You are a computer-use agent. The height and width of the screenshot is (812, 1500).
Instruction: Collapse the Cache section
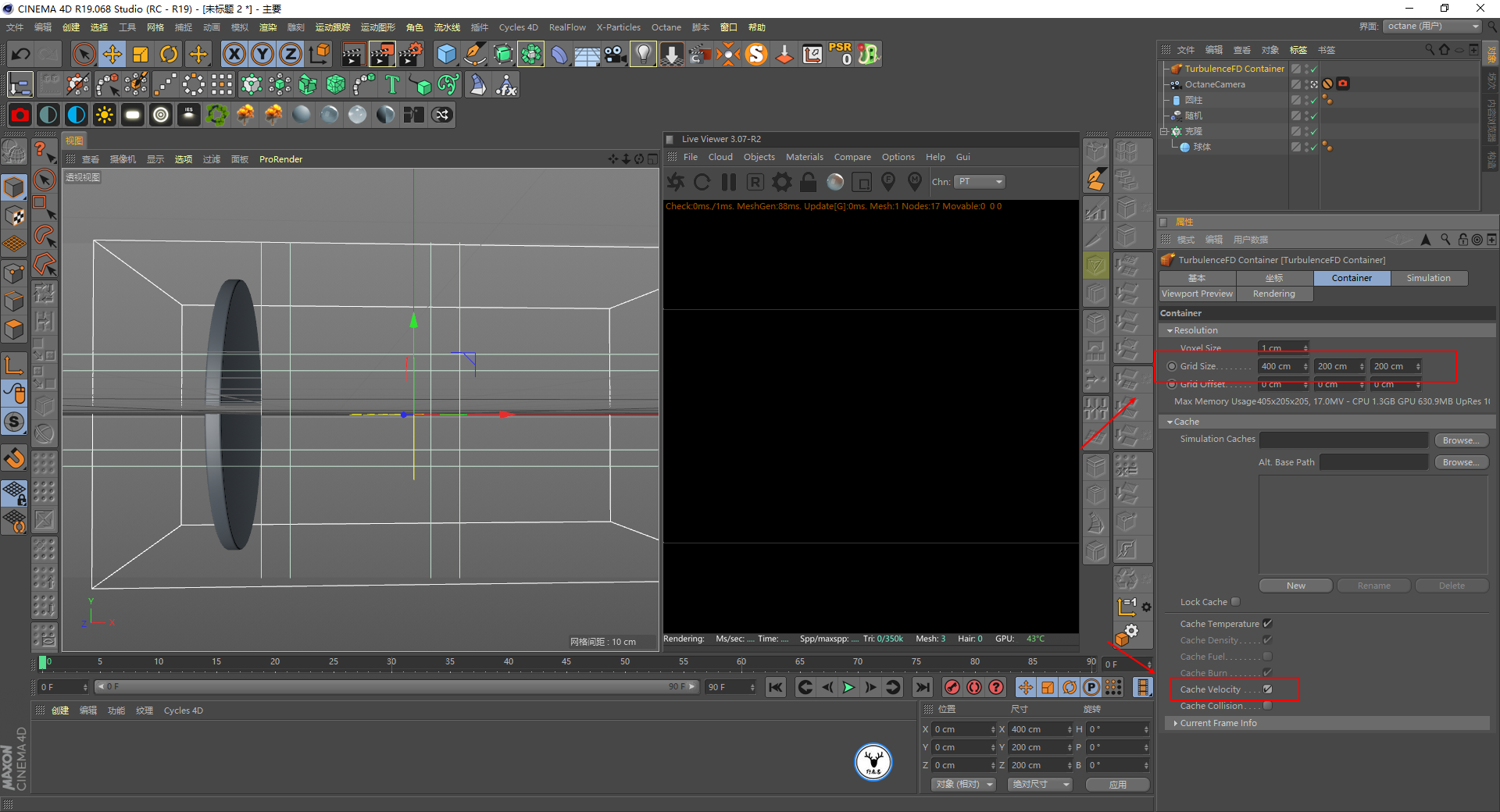click(x=1170, y=422)
